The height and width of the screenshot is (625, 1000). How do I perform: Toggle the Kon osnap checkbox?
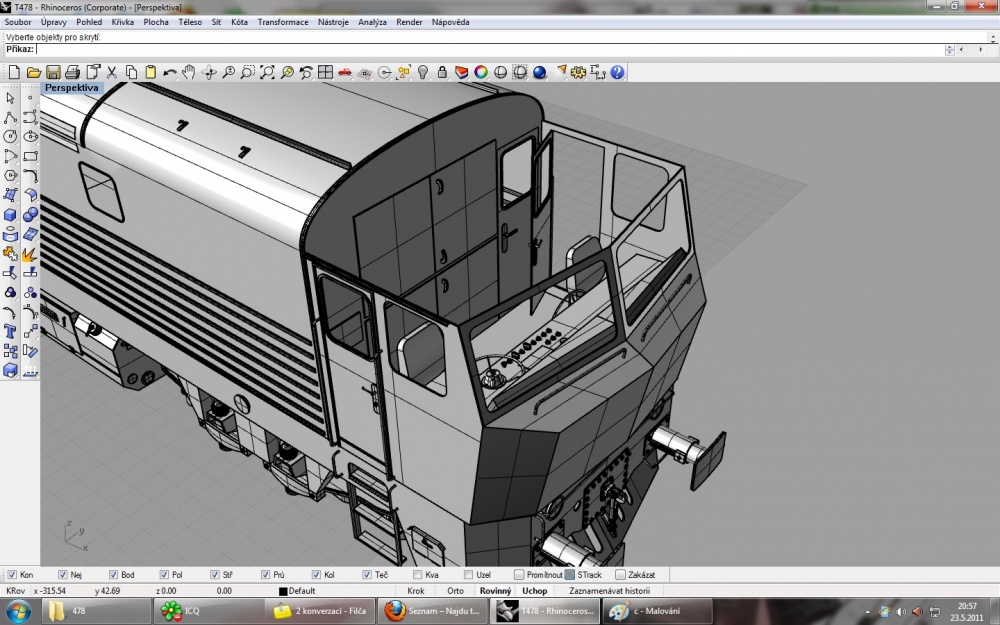[12, 575]
